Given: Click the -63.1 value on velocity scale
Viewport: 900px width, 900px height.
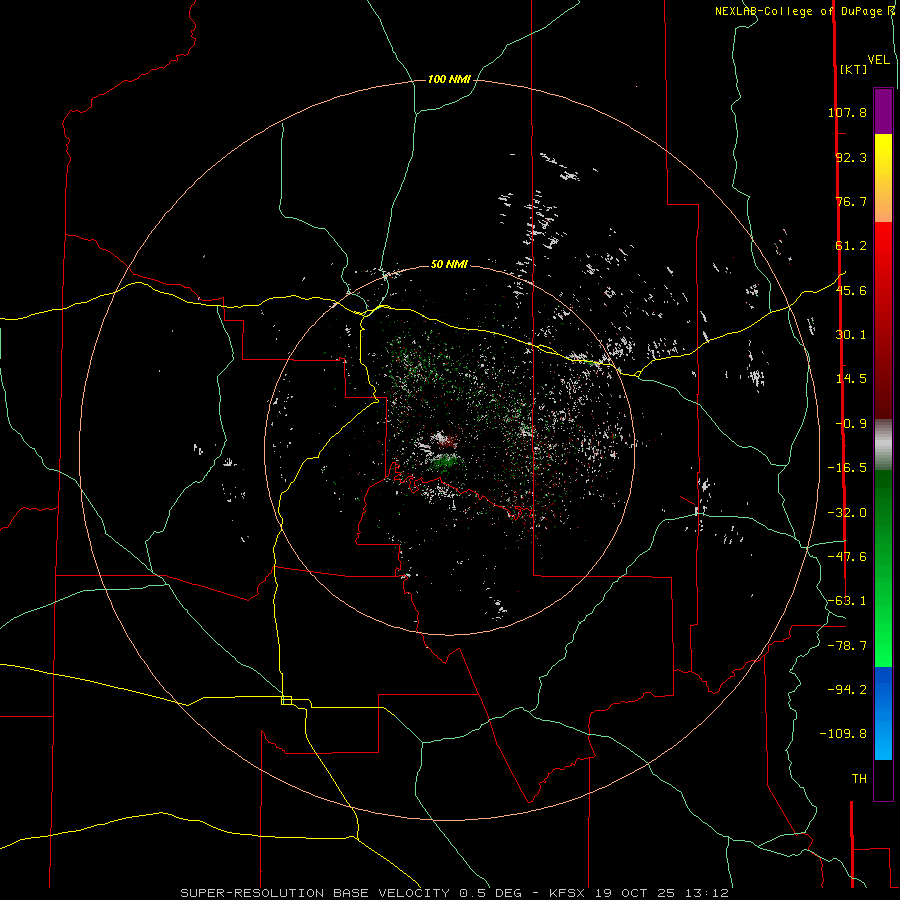Looking at the screenshot, I should [x=847, y=601].
